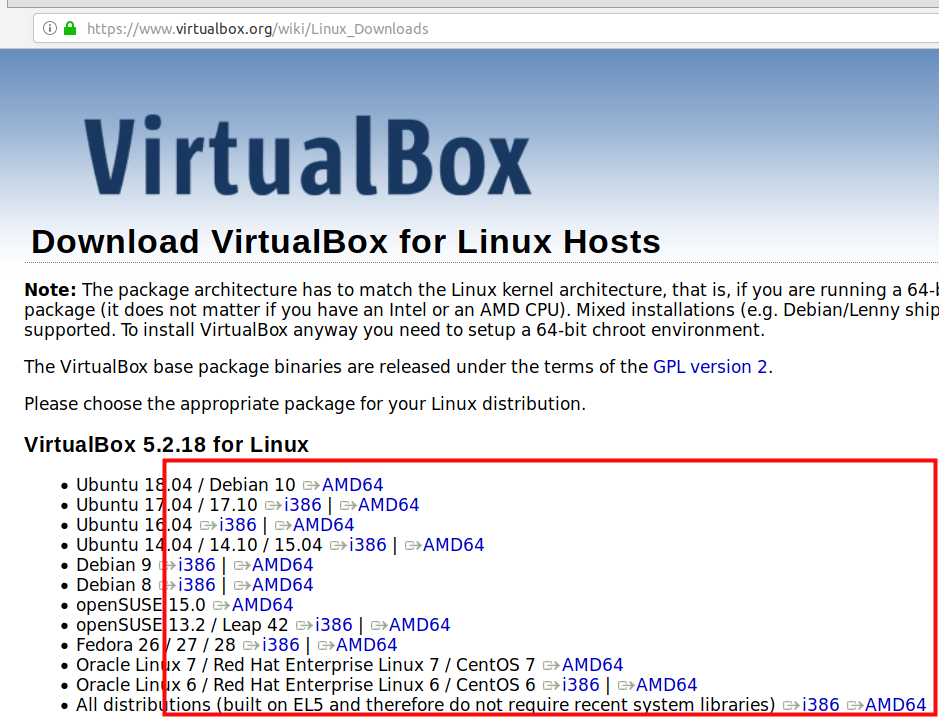Click the VirtualBox logo banner
This screenshot has width=939, height=722.
(x=308, y=155)
